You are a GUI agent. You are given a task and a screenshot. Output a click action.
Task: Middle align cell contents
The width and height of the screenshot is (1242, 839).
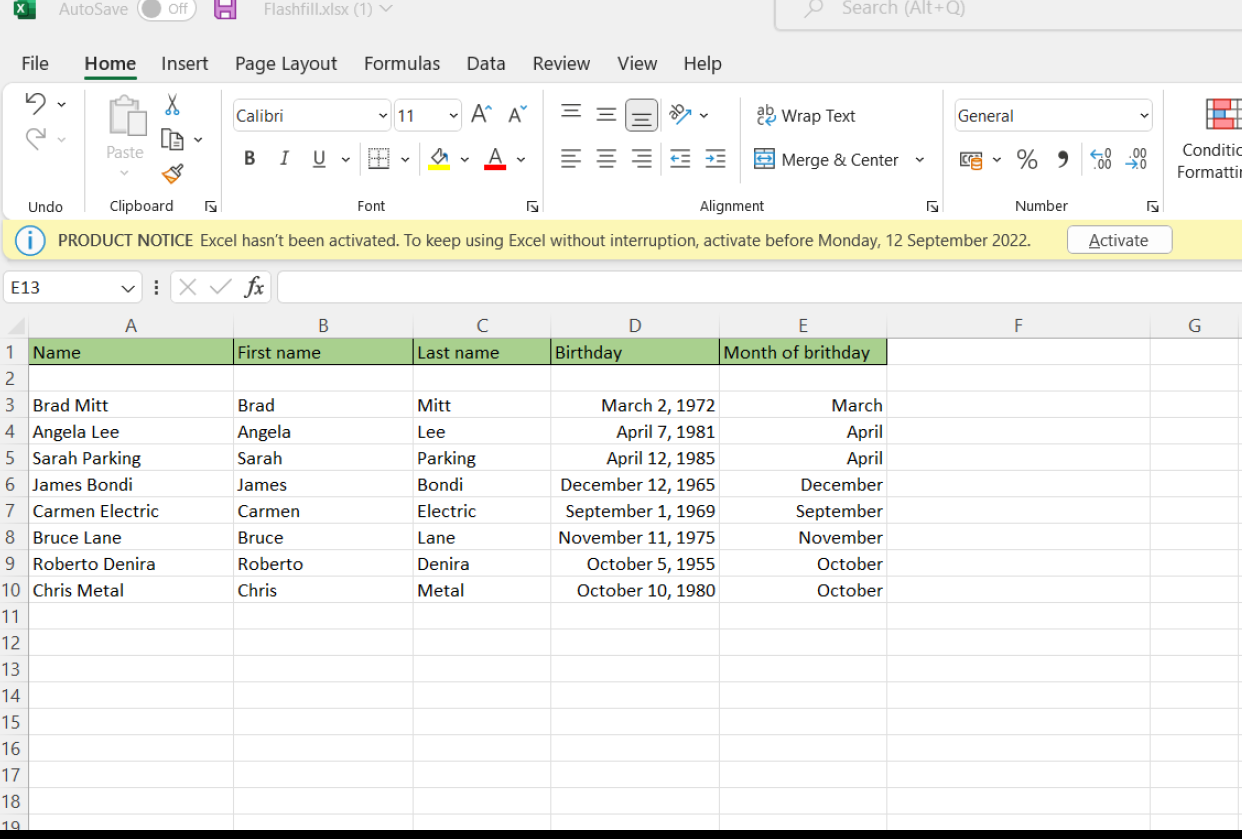coord(606,115)
